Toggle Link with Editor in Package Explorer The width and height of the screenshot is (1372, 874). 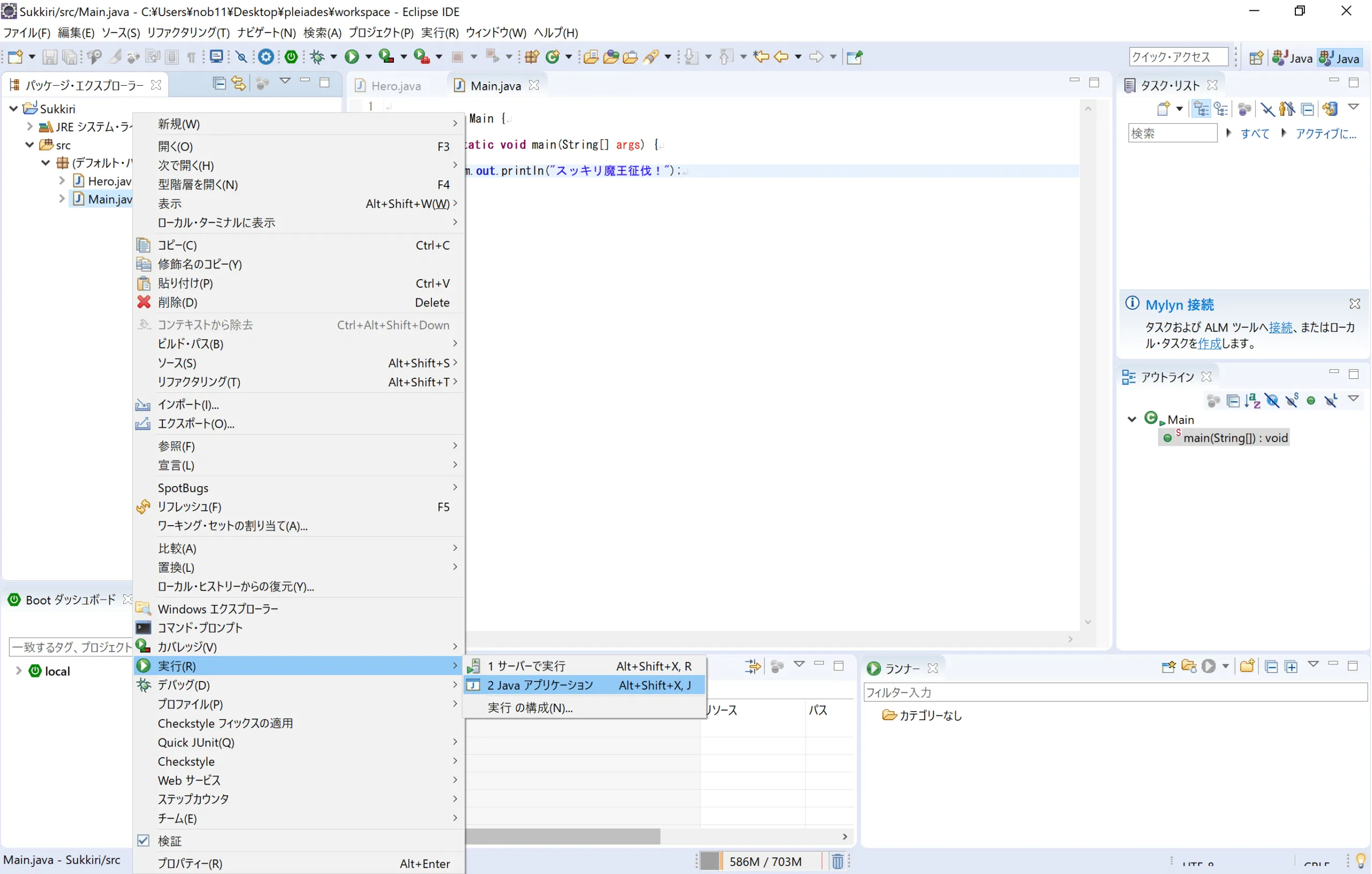[238, 84]
